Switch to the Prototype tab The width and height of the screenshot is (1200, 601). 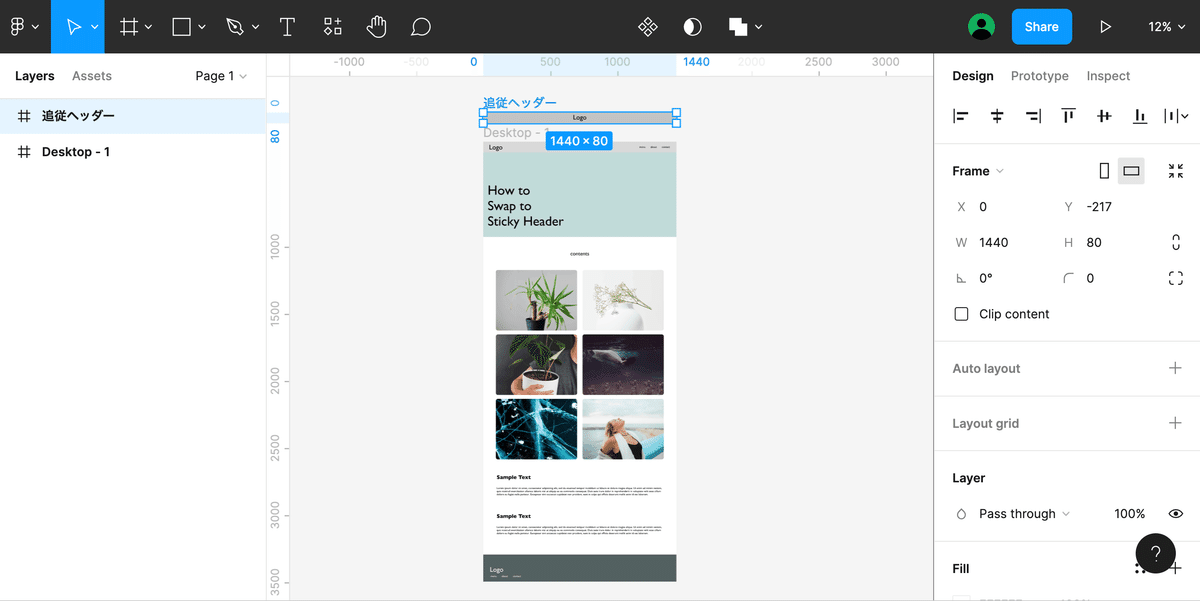click(x=1040, y=76)
